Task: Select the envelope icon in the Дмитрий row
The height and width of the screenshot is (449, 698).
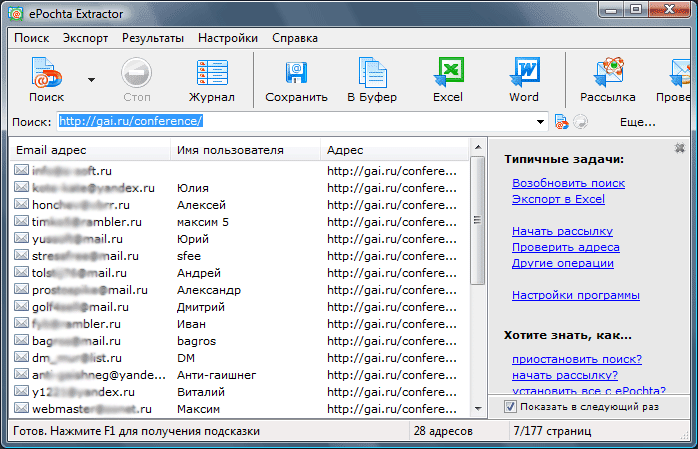Action: (x=21, y=306)
